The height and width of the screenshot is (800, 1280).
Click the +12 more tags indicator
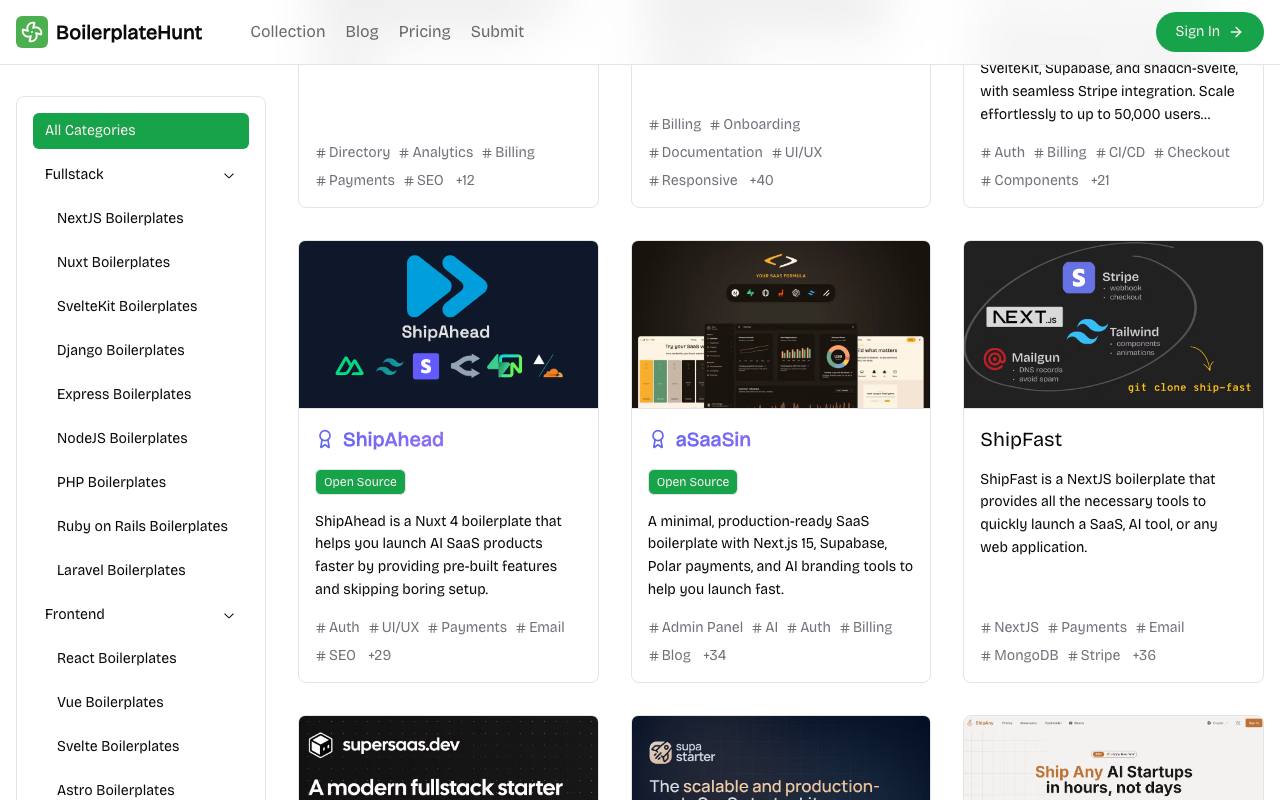[465, 180]
